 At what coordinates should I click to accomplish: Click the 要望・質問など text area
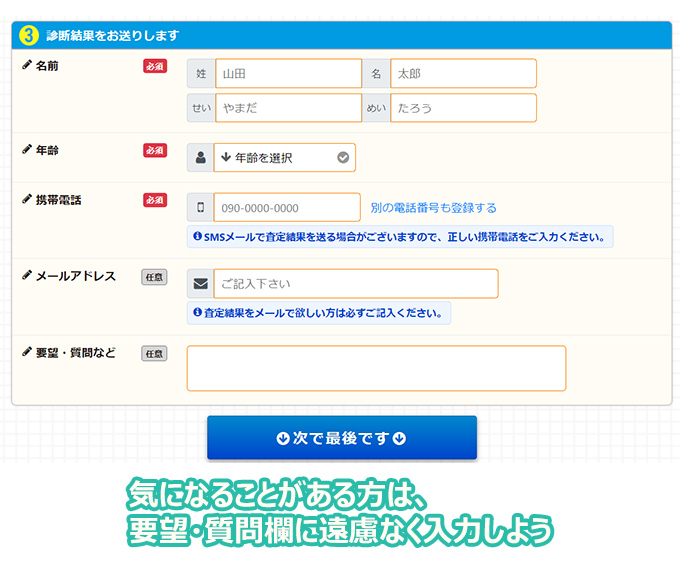tap(376, 368)
